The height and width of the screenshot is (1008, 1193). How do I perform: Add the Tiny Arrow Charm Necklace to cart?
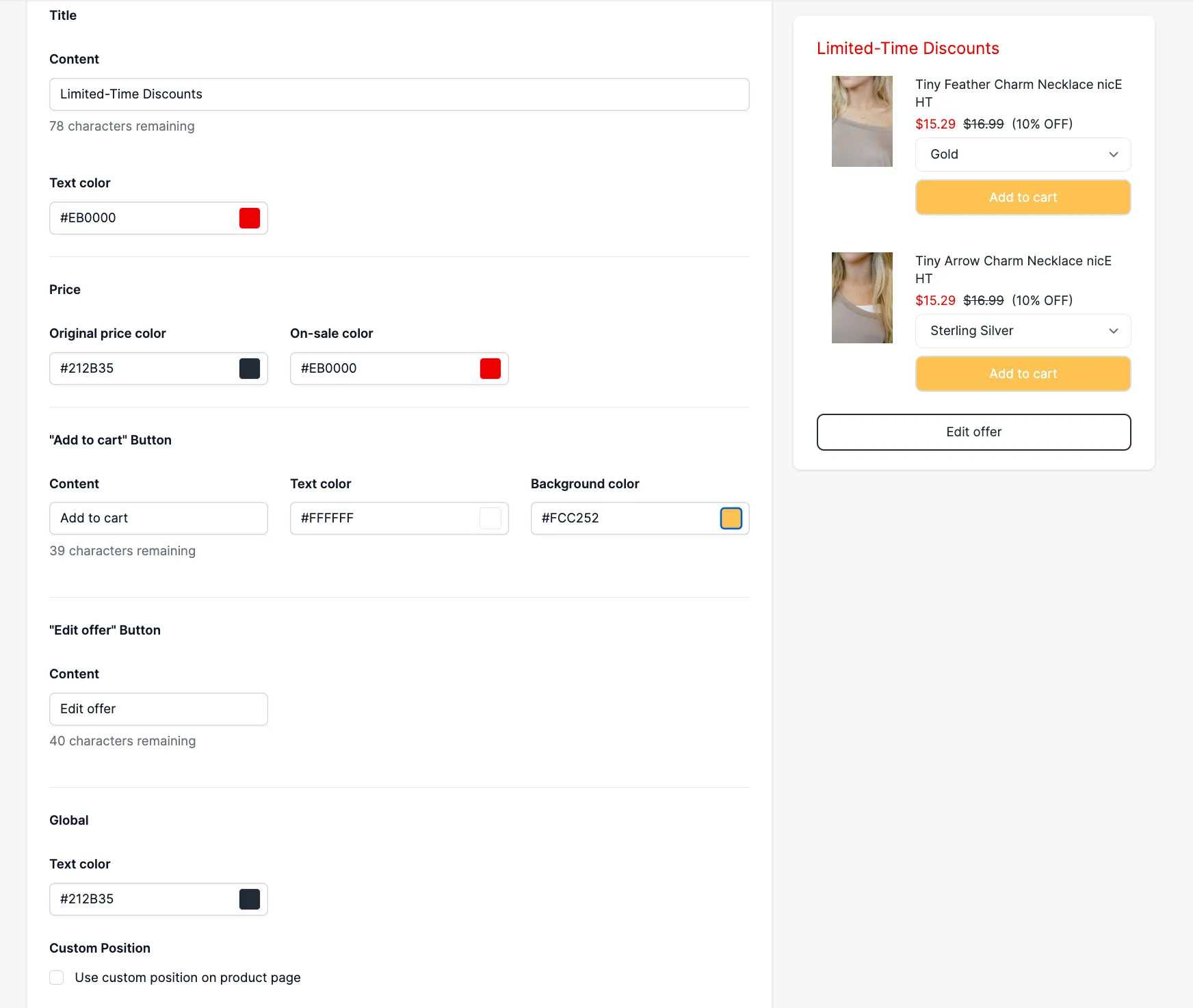(x=1023, y=374)
